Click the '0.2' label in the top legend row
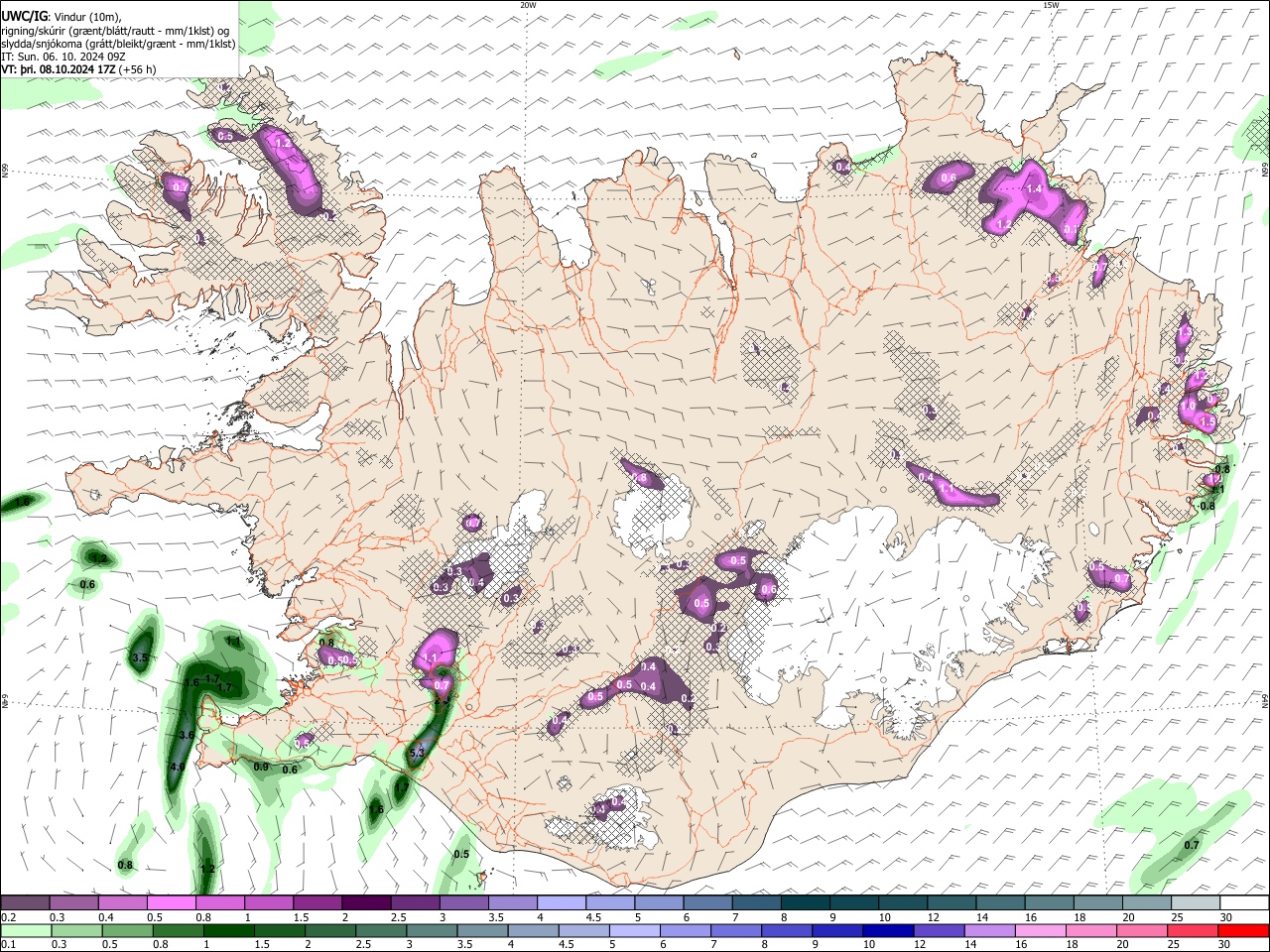Image resolution: width=1270 pixels, height=952 pixels. (9, 917)
